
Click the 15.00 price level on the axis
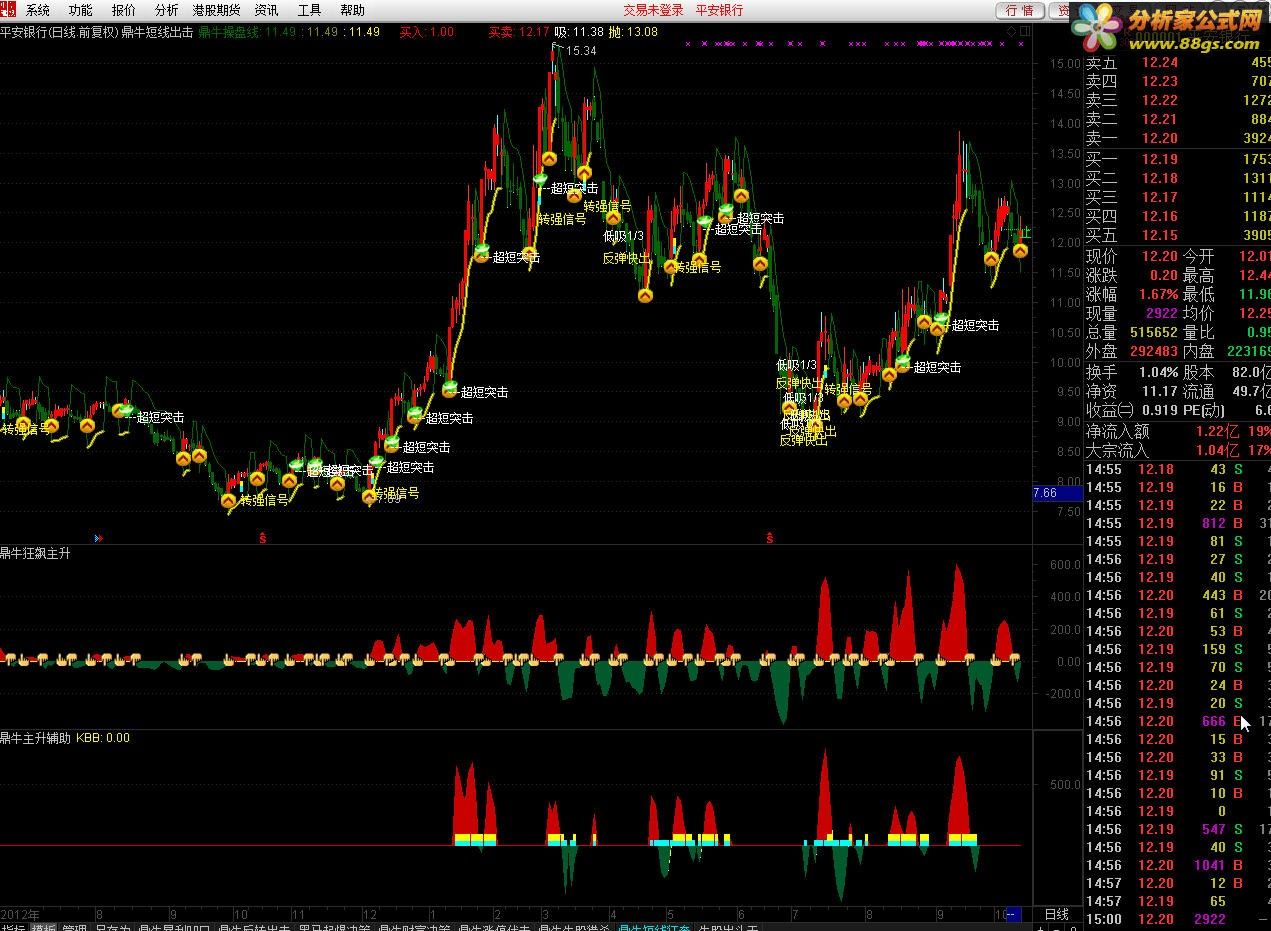tap(1064, 64)
